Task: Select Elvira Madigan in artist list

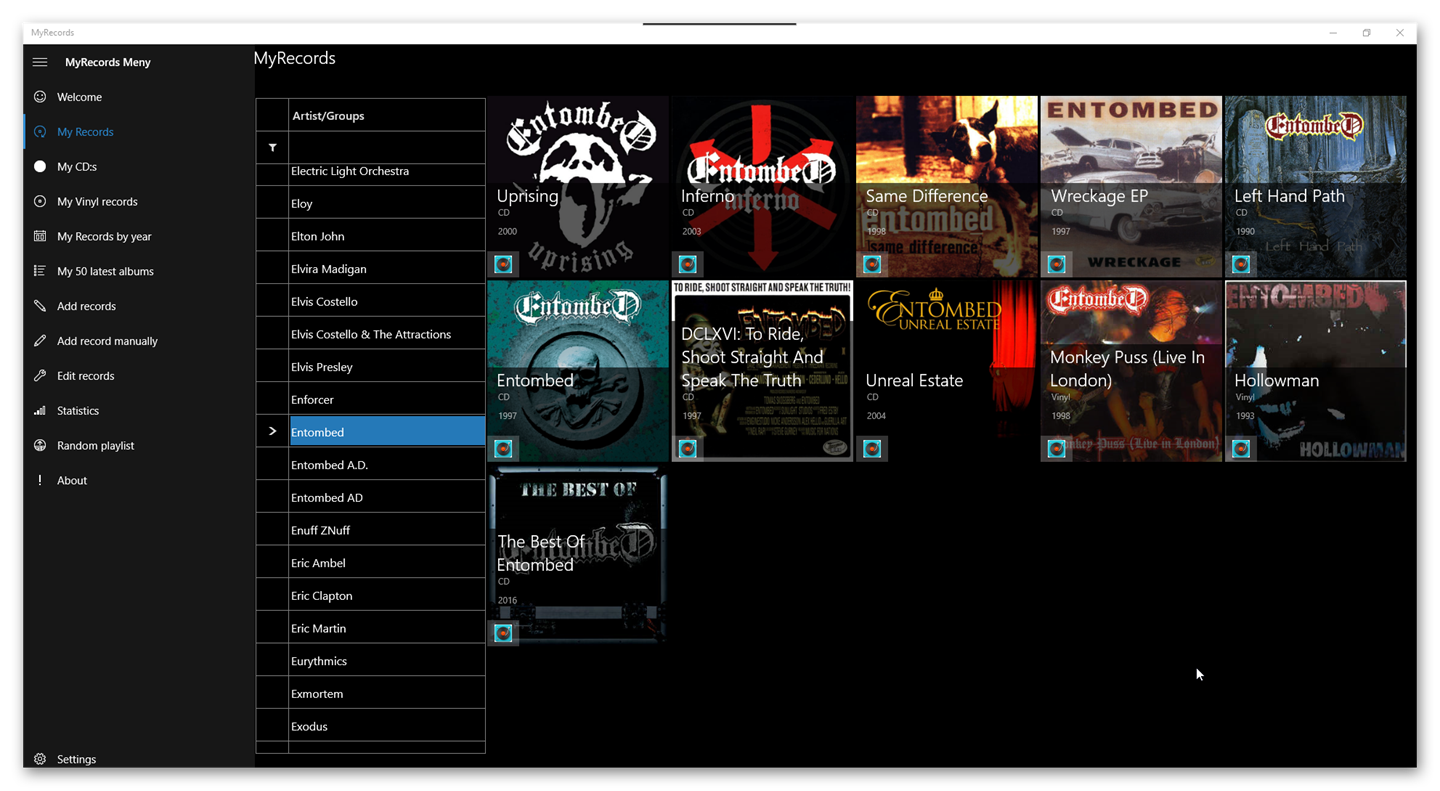Action: click(386, 269)
